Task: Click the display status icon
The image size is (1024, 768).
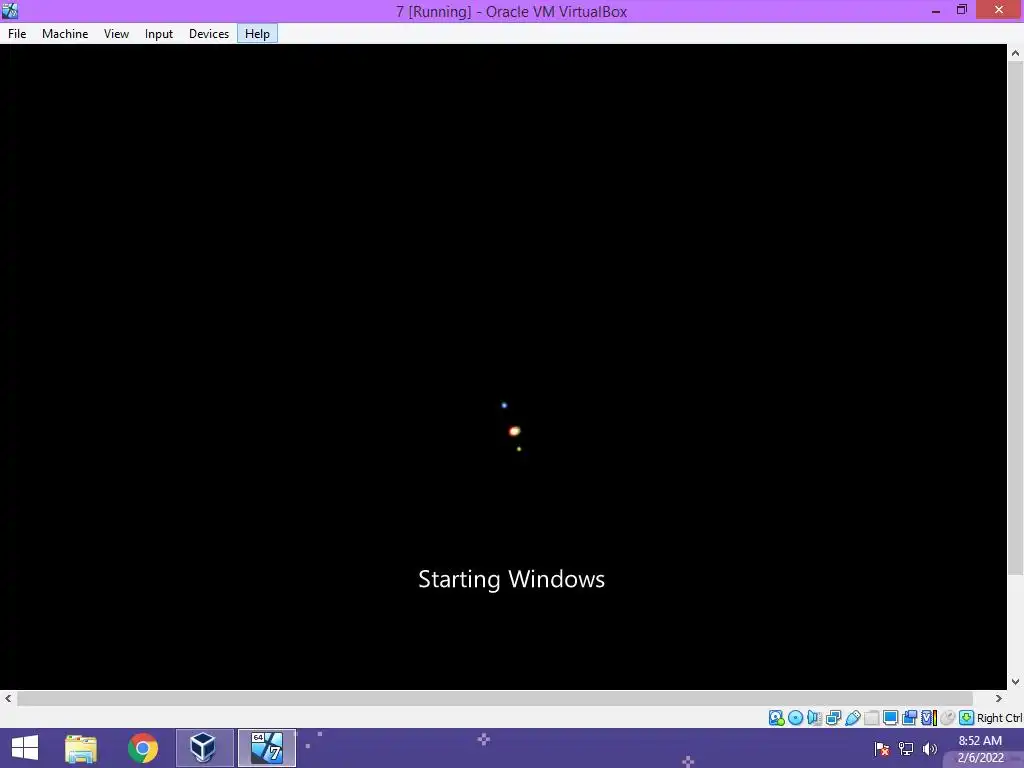Action: coord(890,718)
